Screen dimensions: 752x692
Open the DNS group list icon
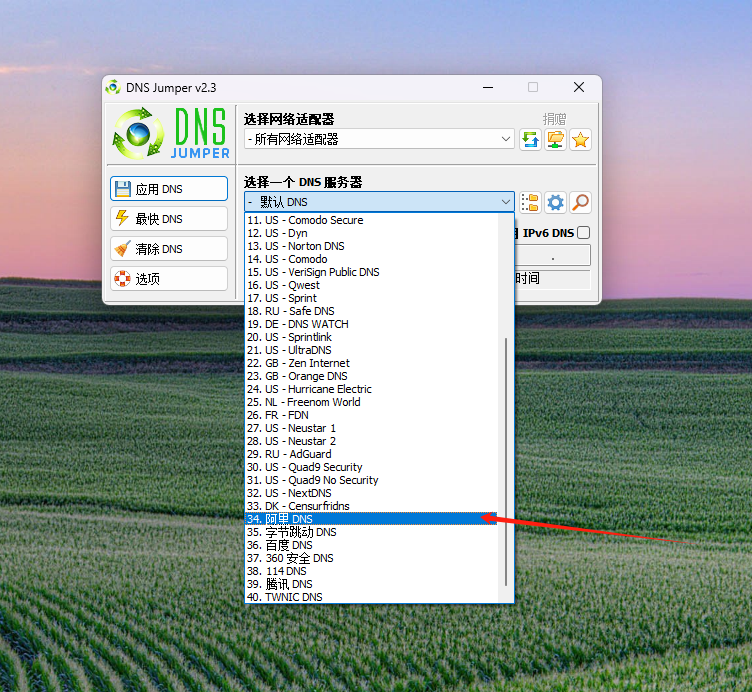click(x=530, y=203)
